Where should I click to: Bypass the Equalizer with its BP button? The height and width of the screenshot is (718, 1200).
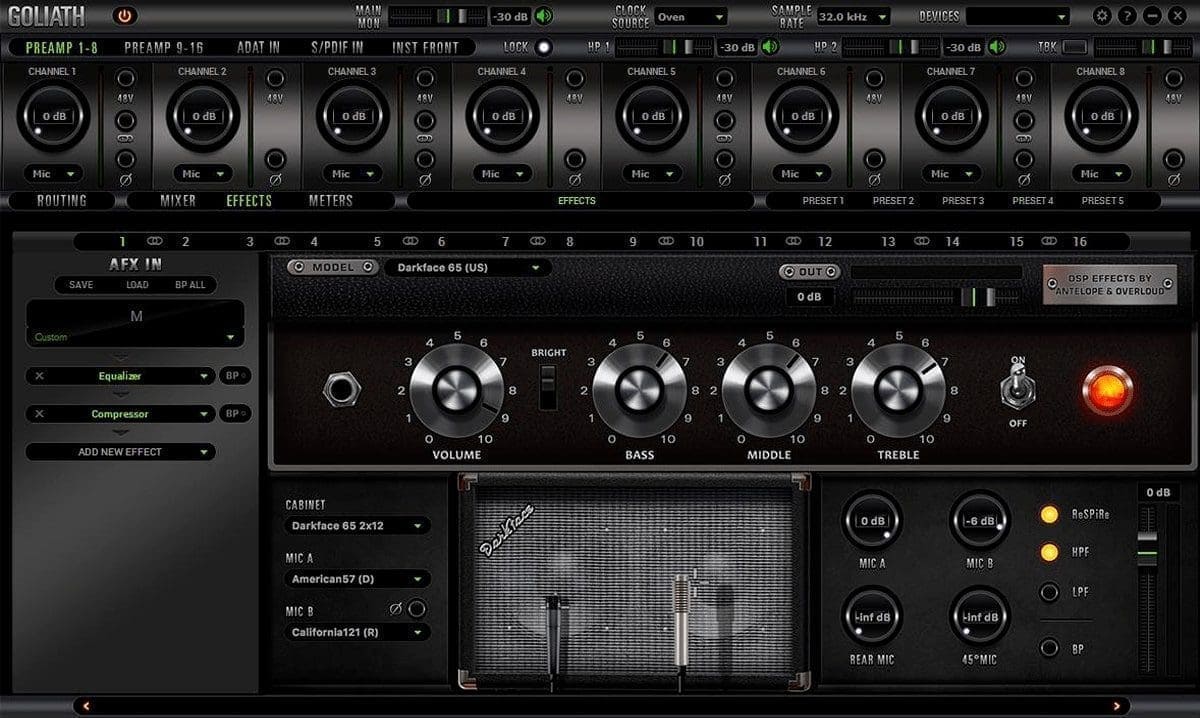point(235,376)
